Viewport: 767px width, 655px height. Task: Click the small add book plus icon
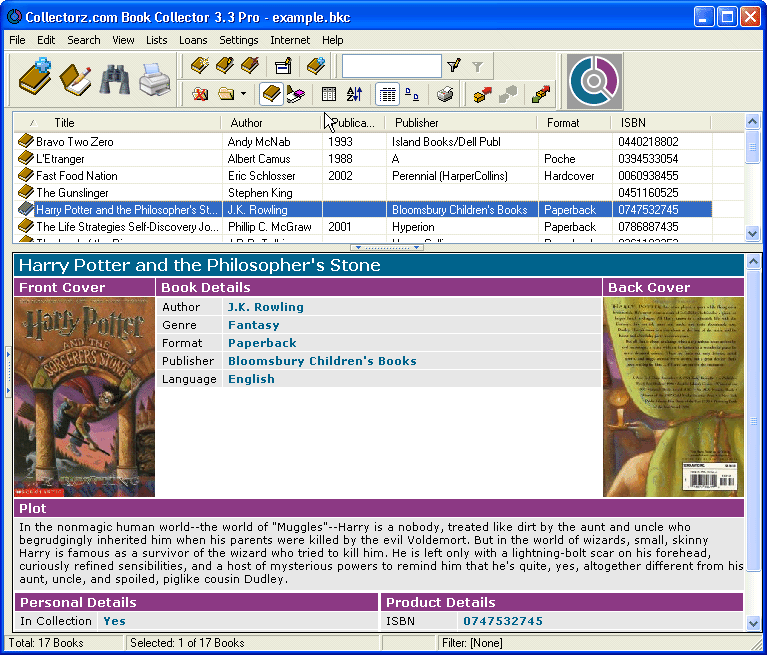tap(316, 66)
